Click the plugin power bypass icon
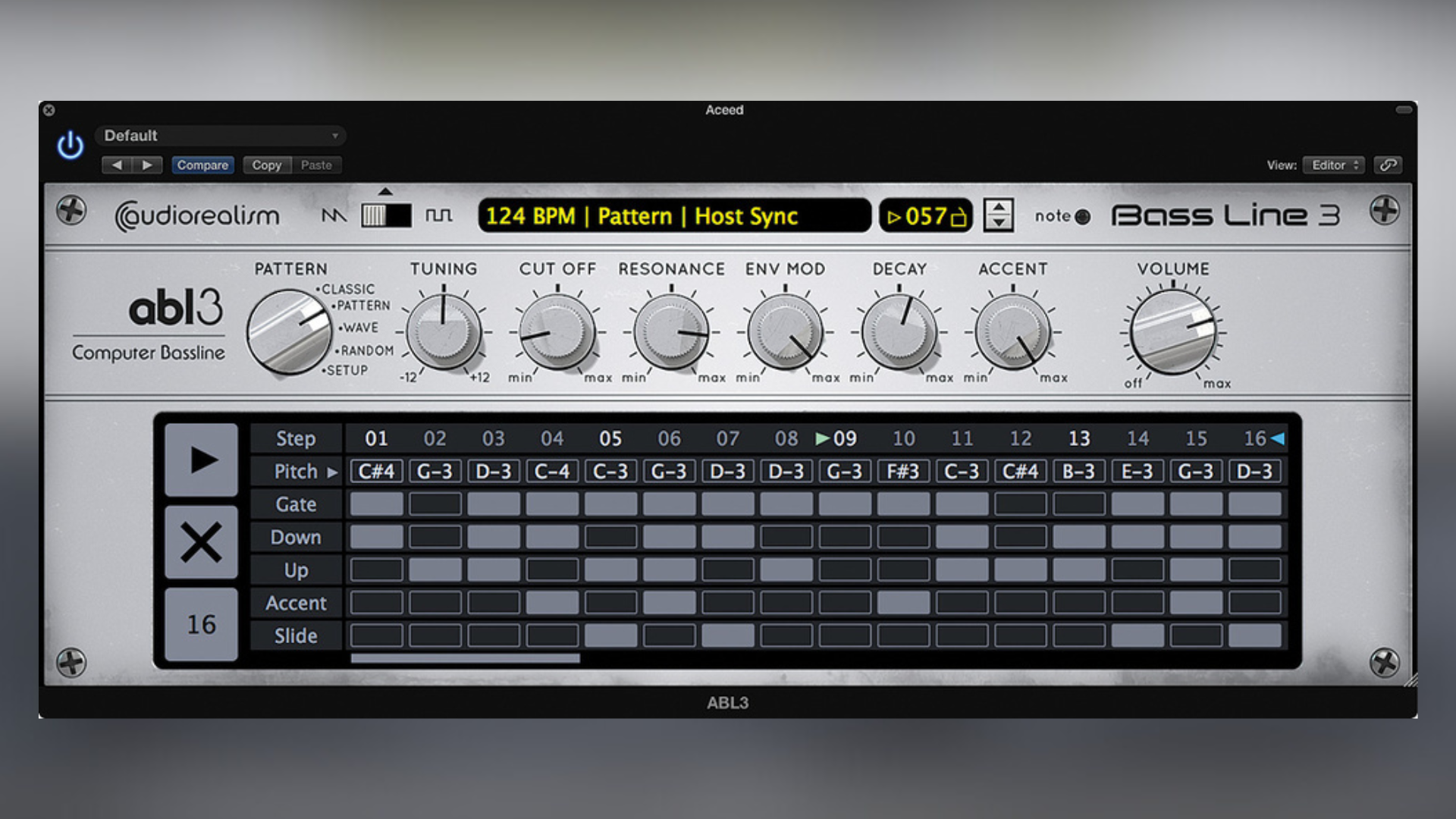 pyautogui.click(x=71, y=145)
